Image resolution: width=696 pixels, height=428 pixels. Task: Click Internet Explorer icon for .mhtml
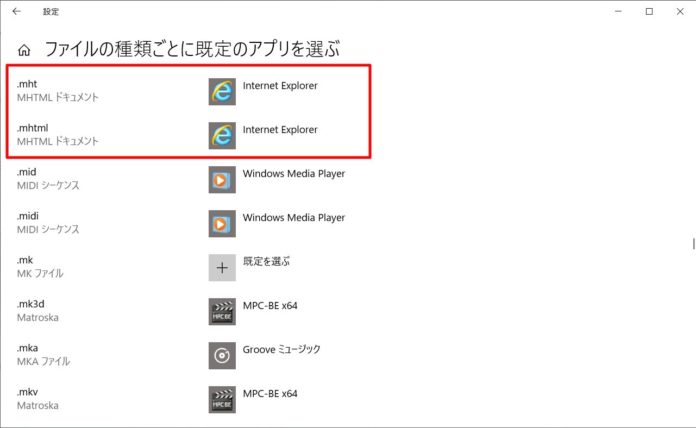(222, 135)
